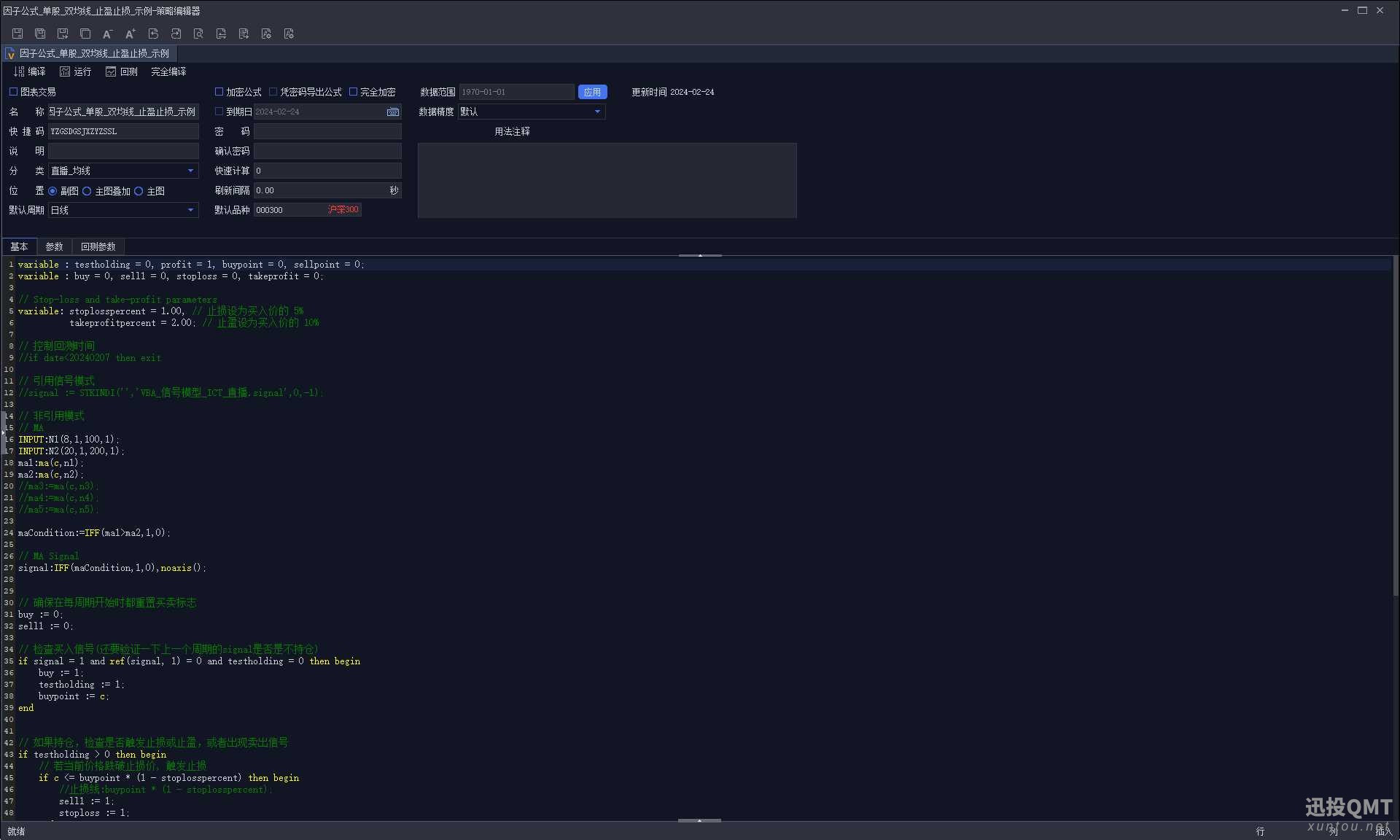Click code line 'INPUT:N2(20,1,200,1);'

pyautogui.click(x=71, y=451)
